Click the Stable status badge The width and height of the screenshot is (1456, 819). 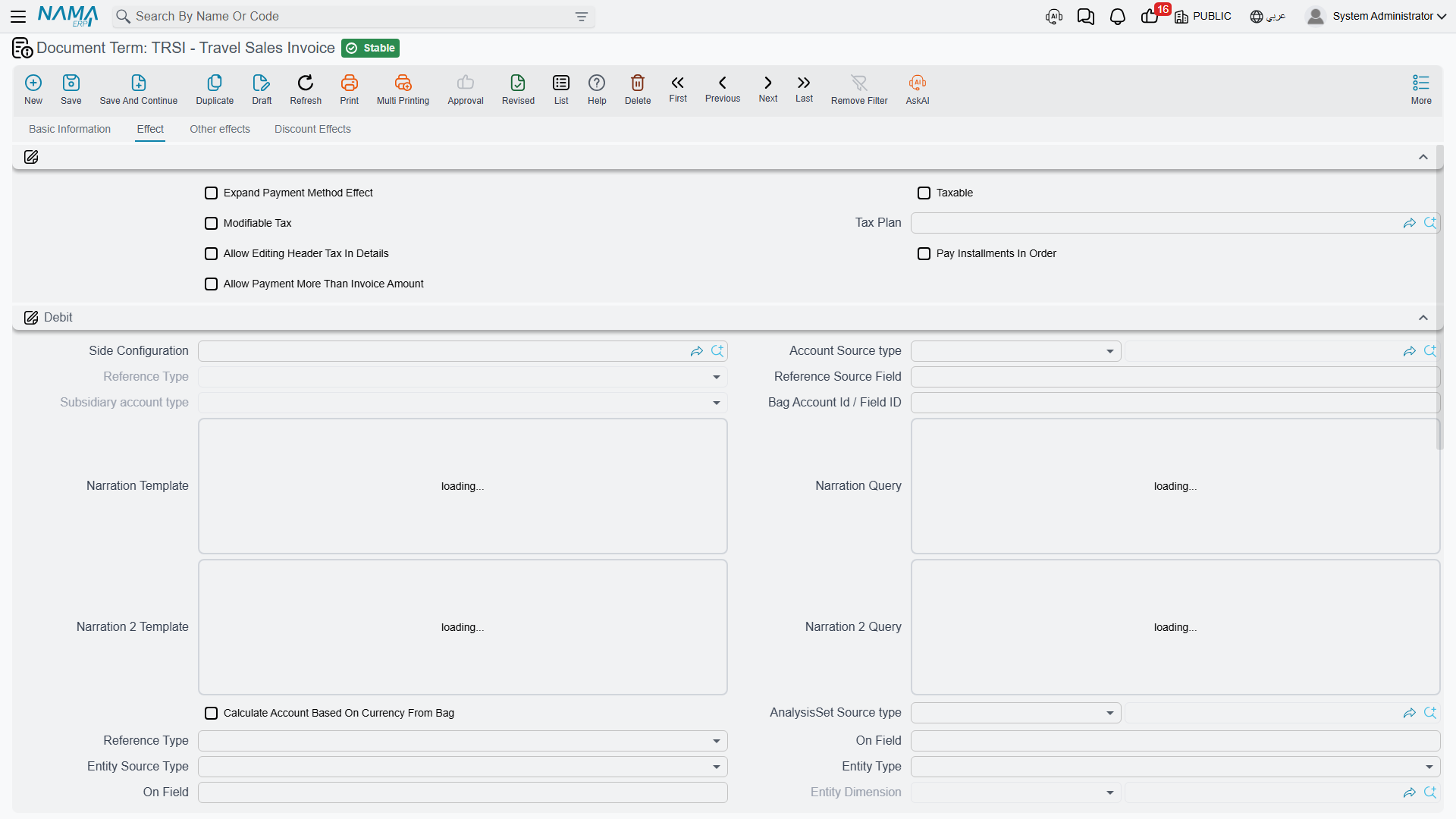click(x=370, y=48)
